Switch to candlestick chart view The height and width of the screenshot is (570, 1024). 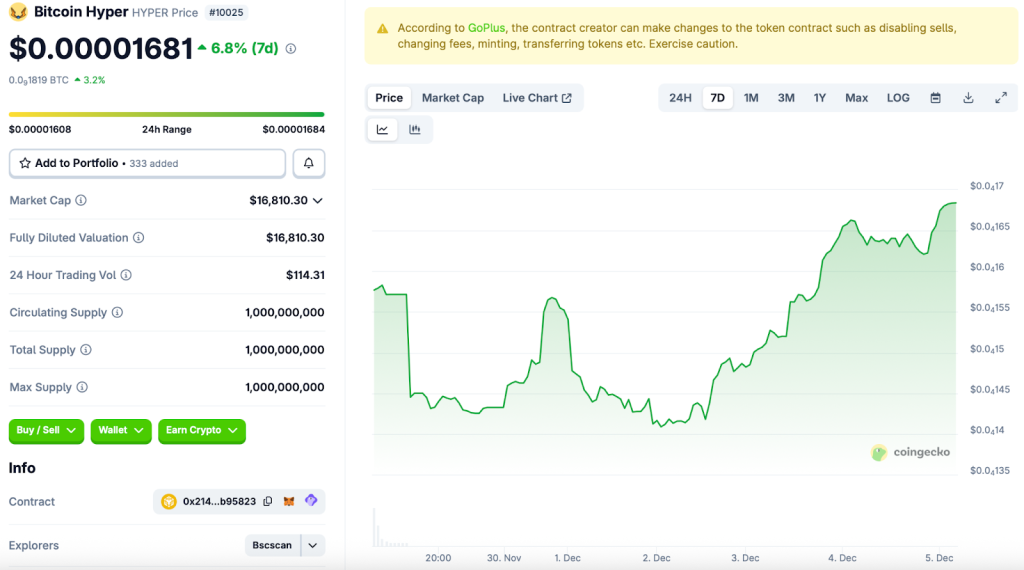(414, 129)
